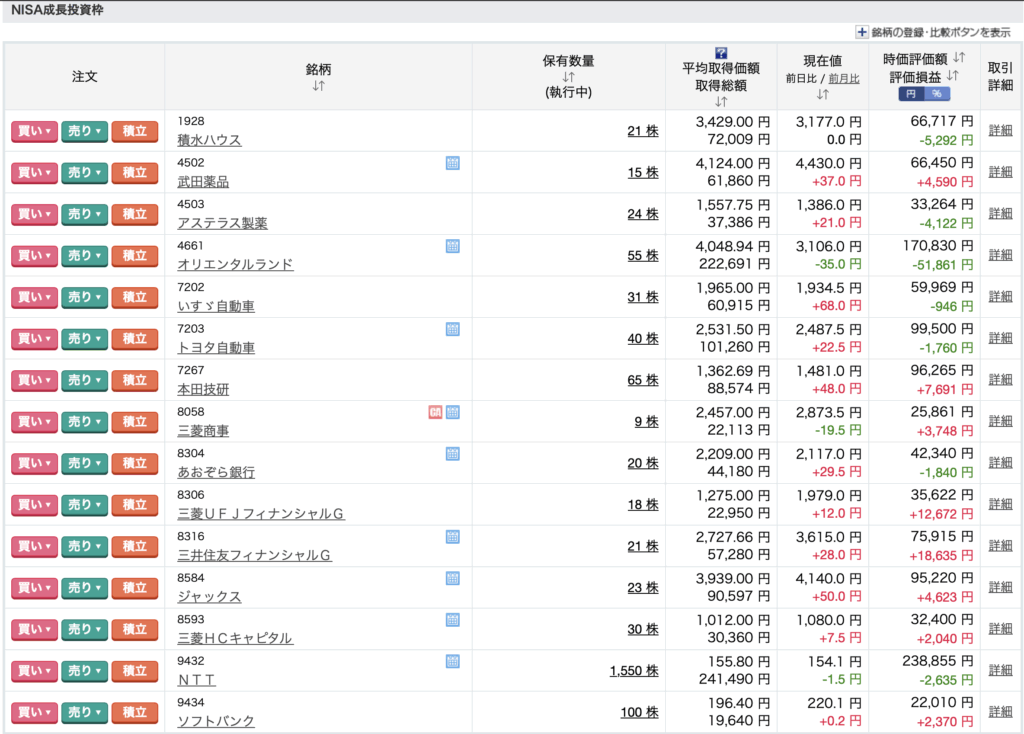Sort by 時価評価額 arrows
The image size is (1024, 734).
959,57
